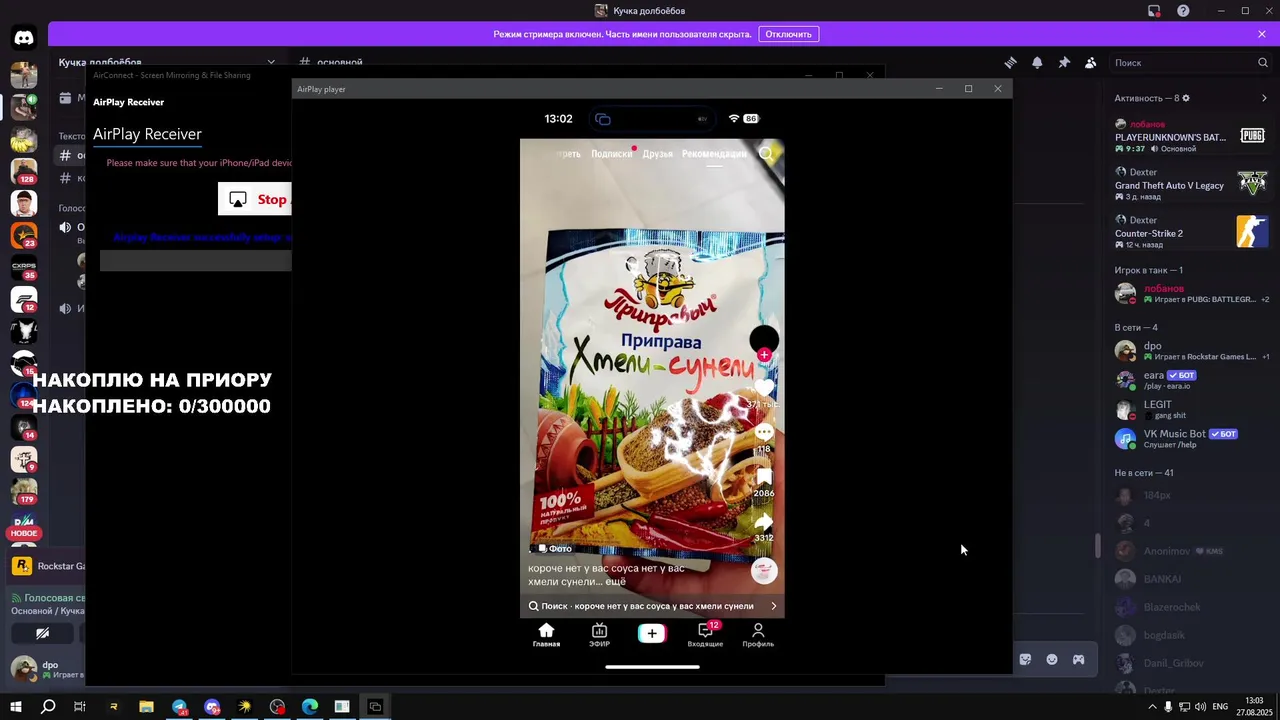Expand the 'Активность' section arrow
The width and height of the screenshot is (1280, 720).
click(x=1264, y=98)
